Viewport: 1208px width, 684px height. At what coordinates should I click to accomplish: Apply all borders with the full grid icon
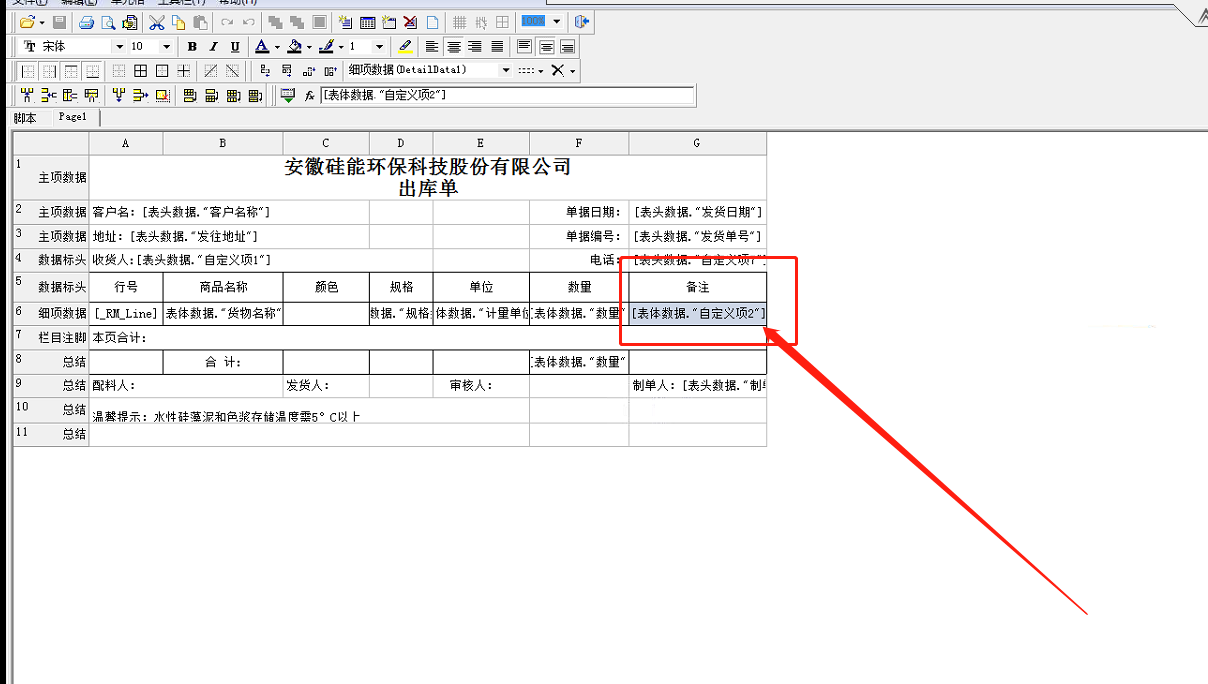pos(140,71)
